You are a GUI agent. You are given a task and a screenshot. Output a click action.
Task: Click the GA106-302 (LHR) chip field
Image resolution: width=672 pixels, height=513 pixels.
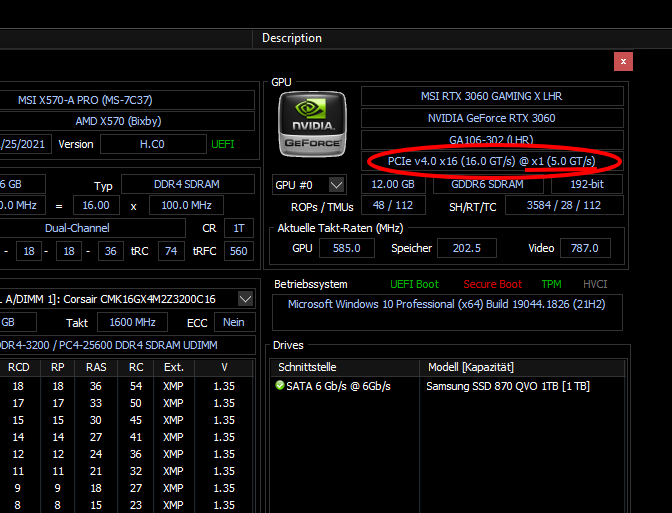click(x=492, y=140)
